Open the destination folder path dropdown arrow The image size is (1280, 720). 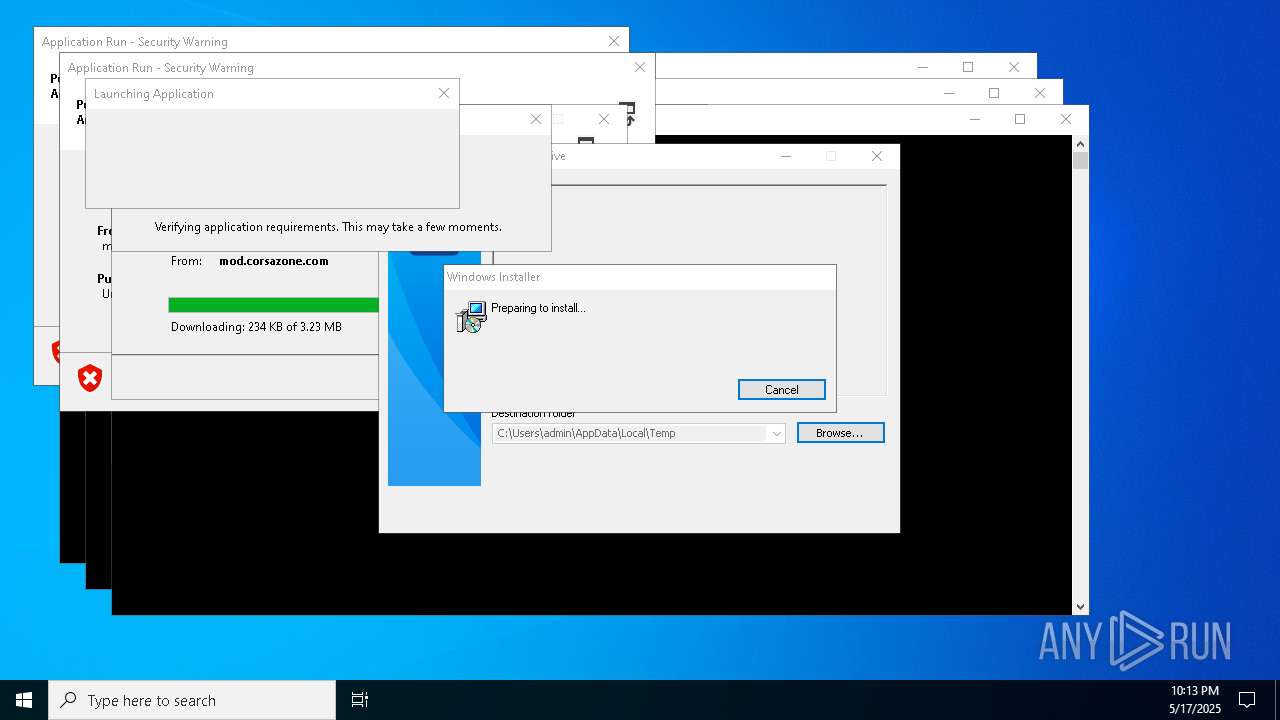pyautogui.click(x=776, y=433)
